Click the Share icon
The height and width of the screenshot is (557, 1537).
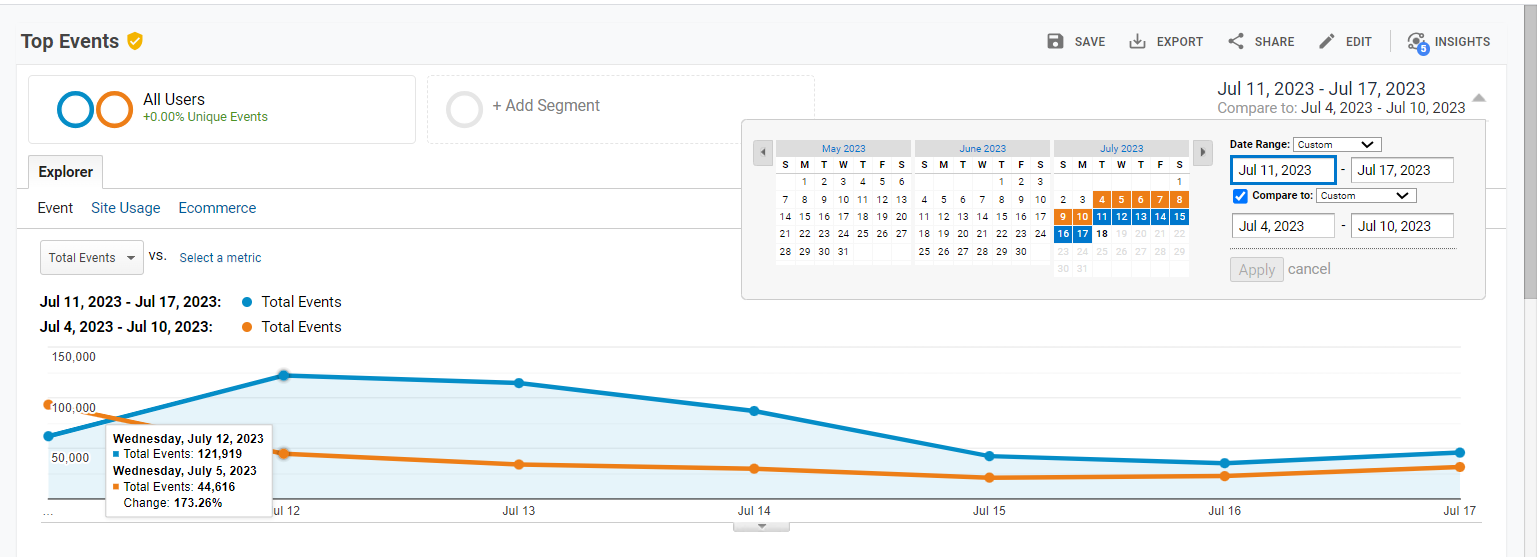(x=1236, y=41)
